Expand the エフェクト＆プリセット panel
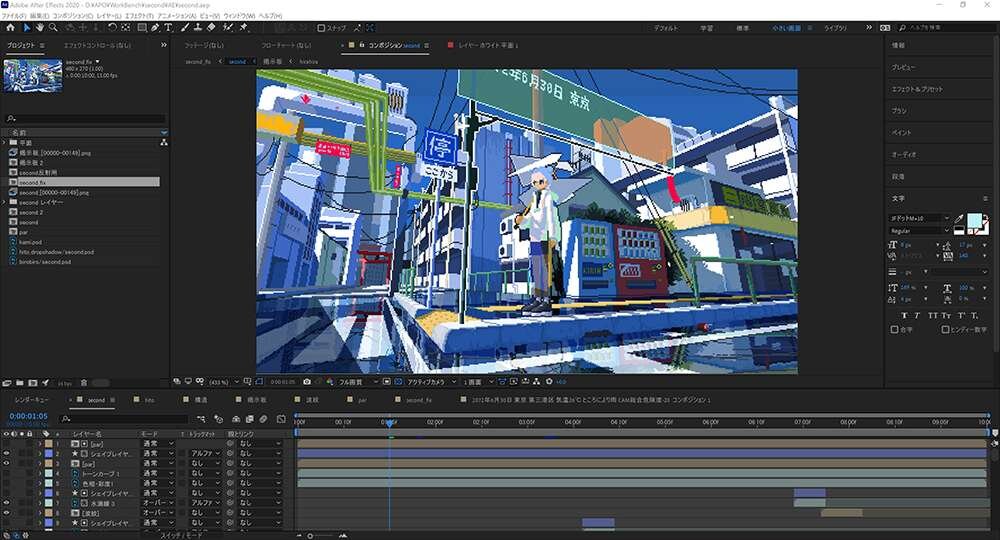This screenshot has height=540, width=1000. point(916,89)
